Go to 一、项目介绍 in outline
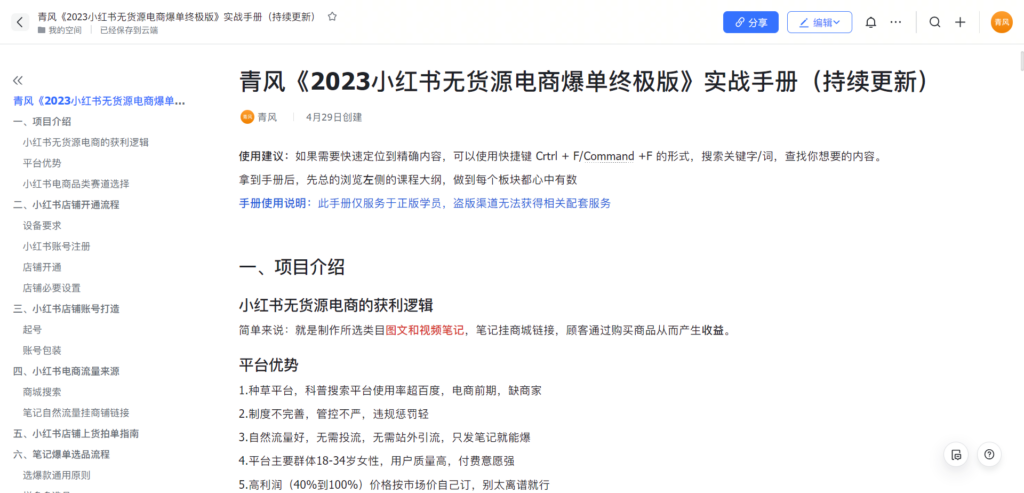Image resolution: width=1024 pixels, height=493 pixels. point(42,121)
